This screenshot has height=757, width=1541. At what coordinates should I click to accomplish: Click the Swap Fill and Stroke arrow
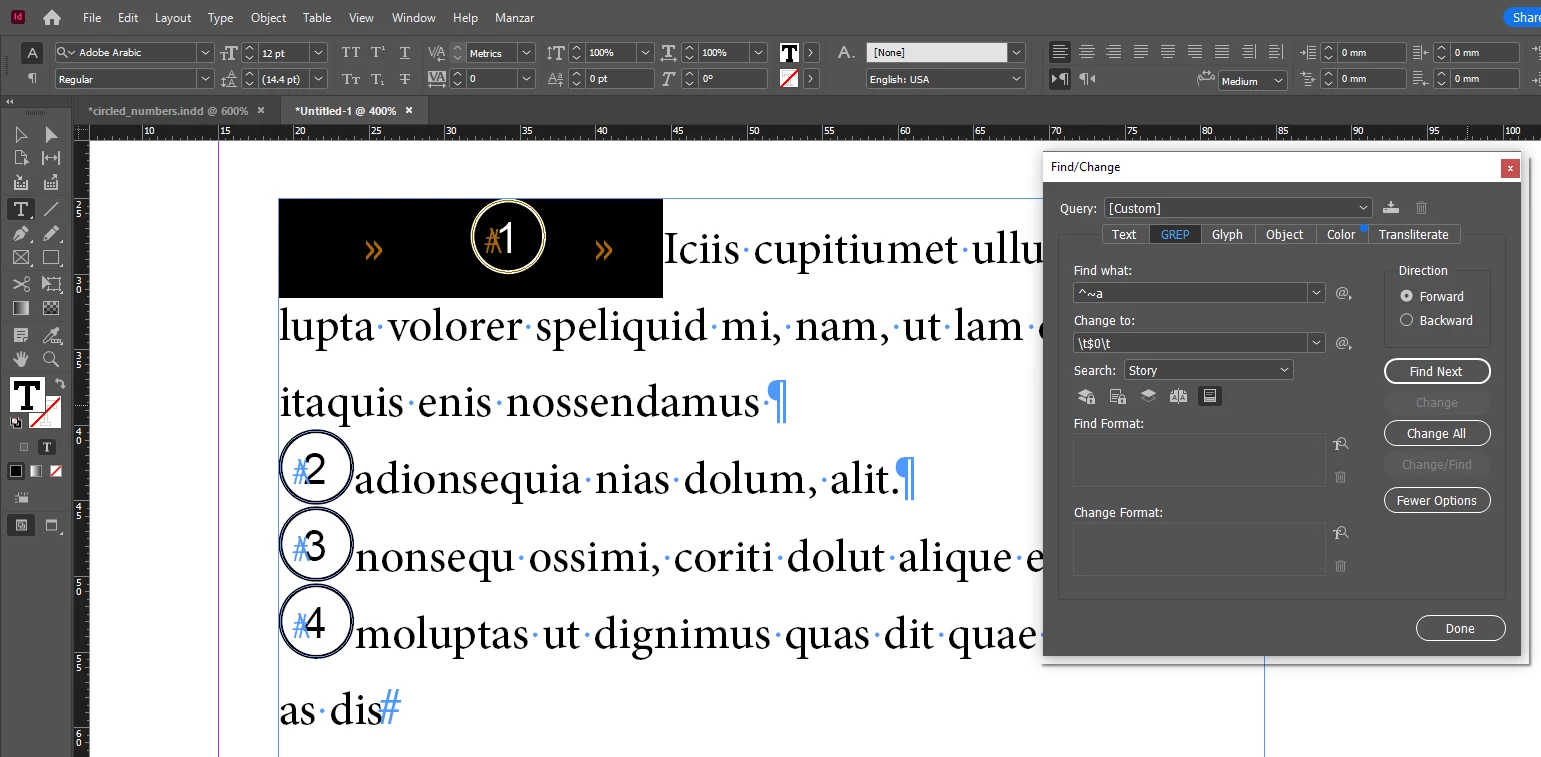coord(60,384)
